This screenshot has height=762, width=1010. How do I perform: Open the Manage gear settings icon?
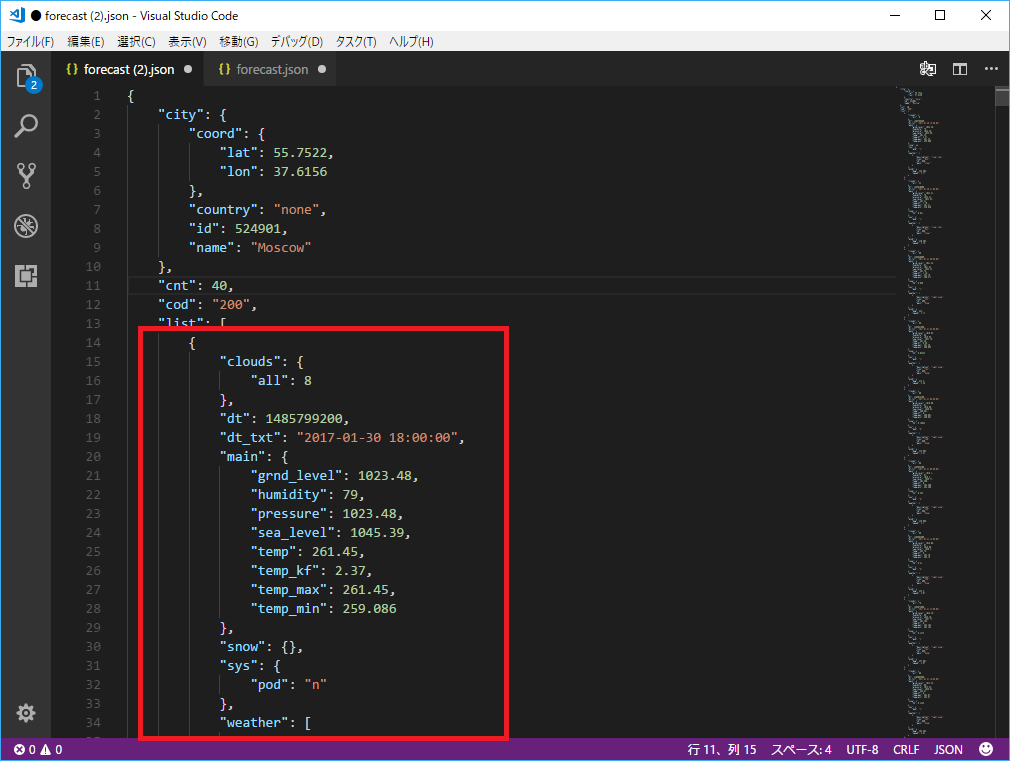[26, 712]
